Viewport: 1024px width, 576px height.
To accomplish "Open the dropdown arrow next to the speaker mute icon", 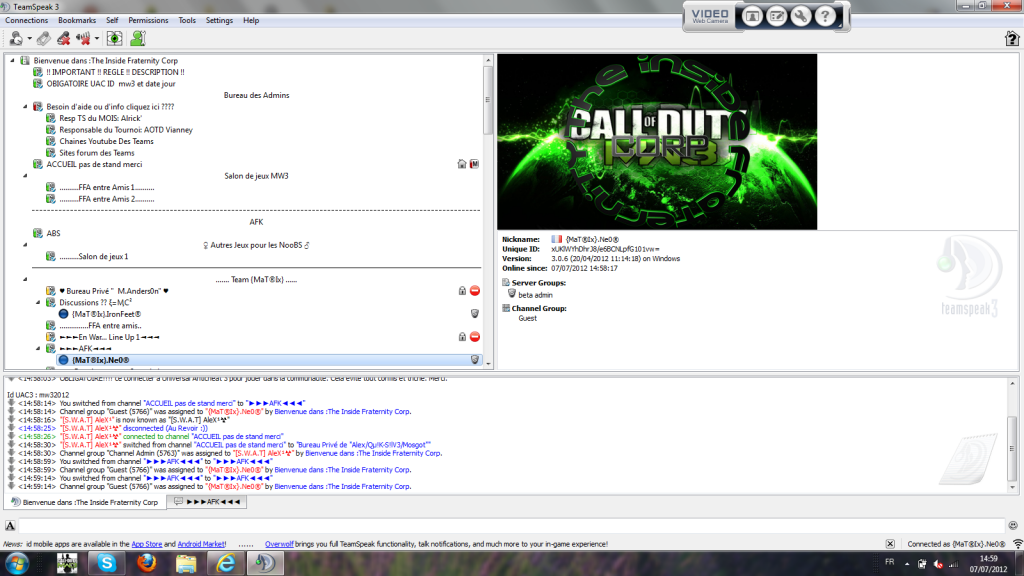I will point(97,39).
